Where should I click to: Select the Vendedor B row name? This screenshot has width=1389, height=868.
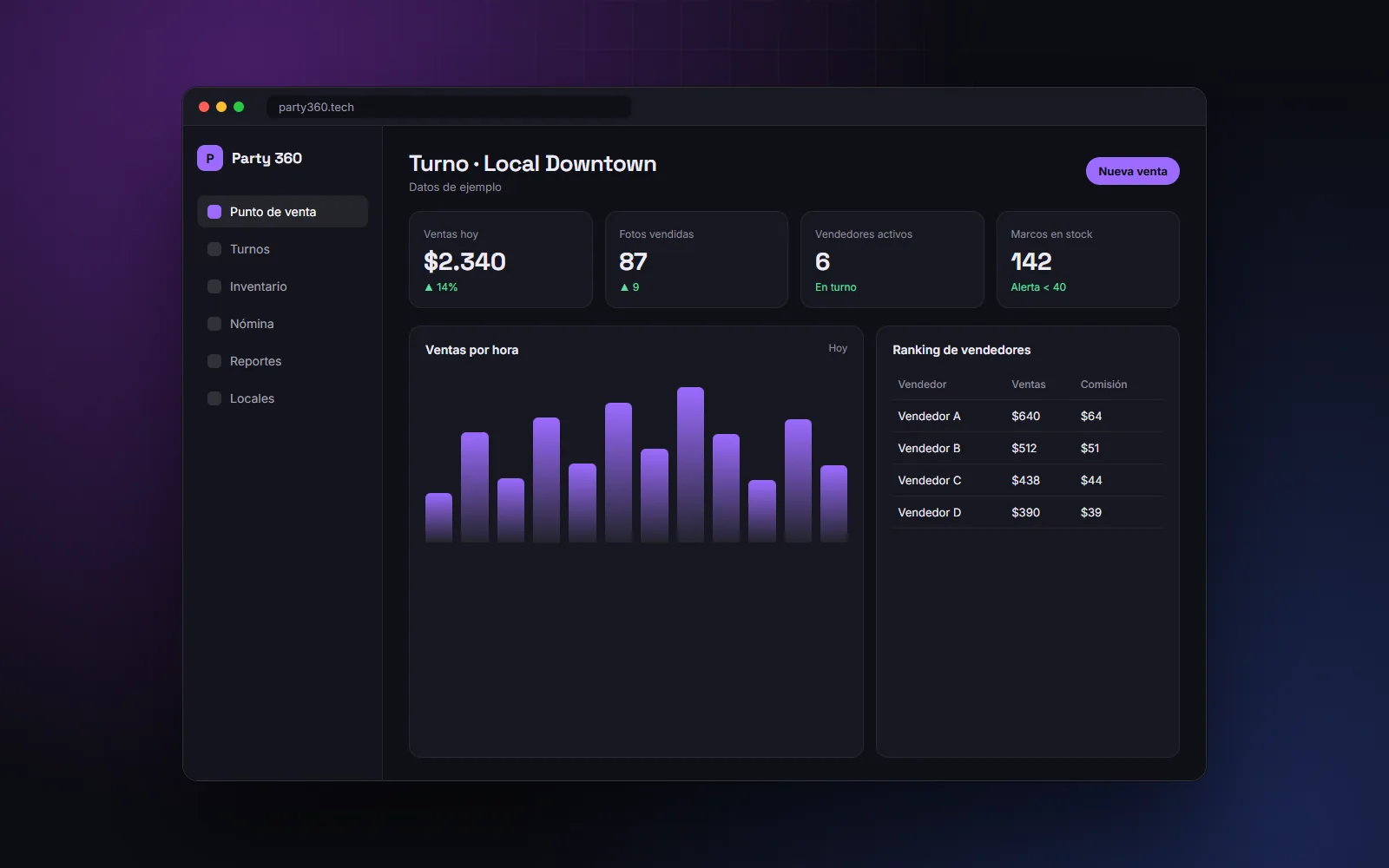coord(929,448)
